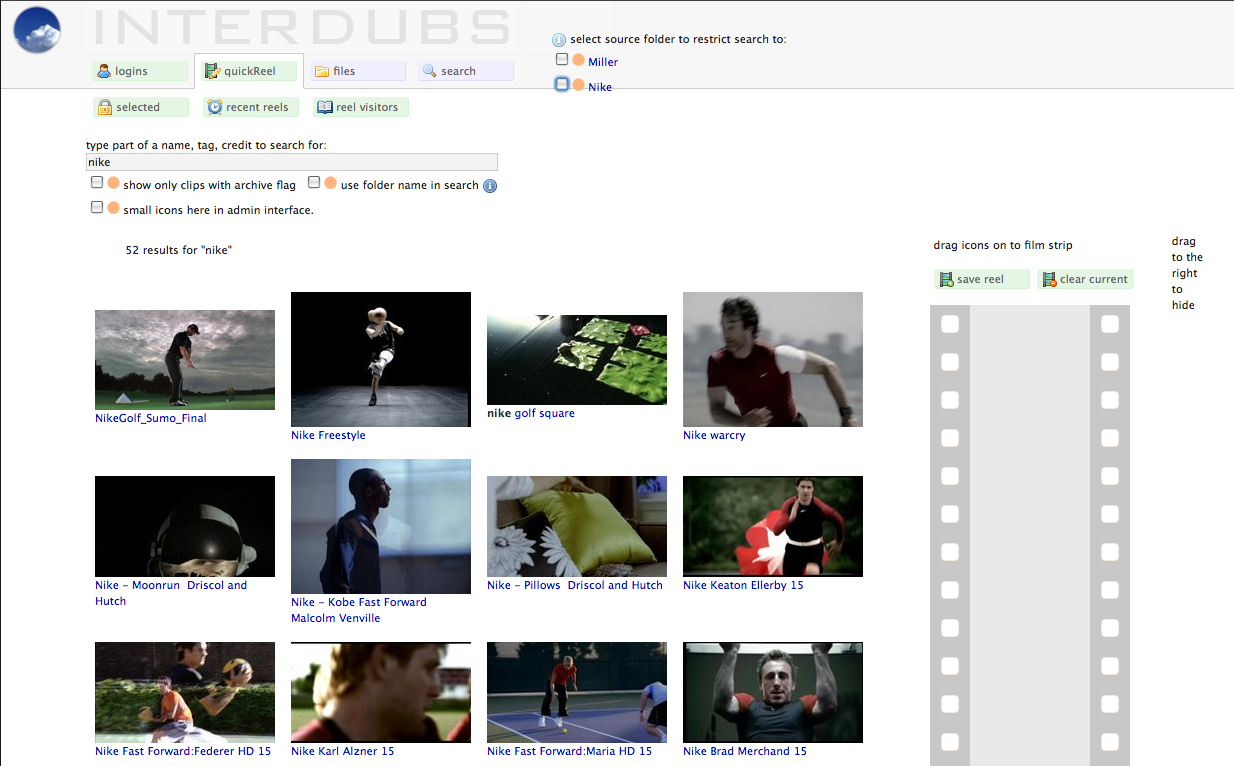Image resolution: width=1234 pixels, height=766 pixels.
Task: Click the padlock icon on 'selected'
Action: point(105,107)
